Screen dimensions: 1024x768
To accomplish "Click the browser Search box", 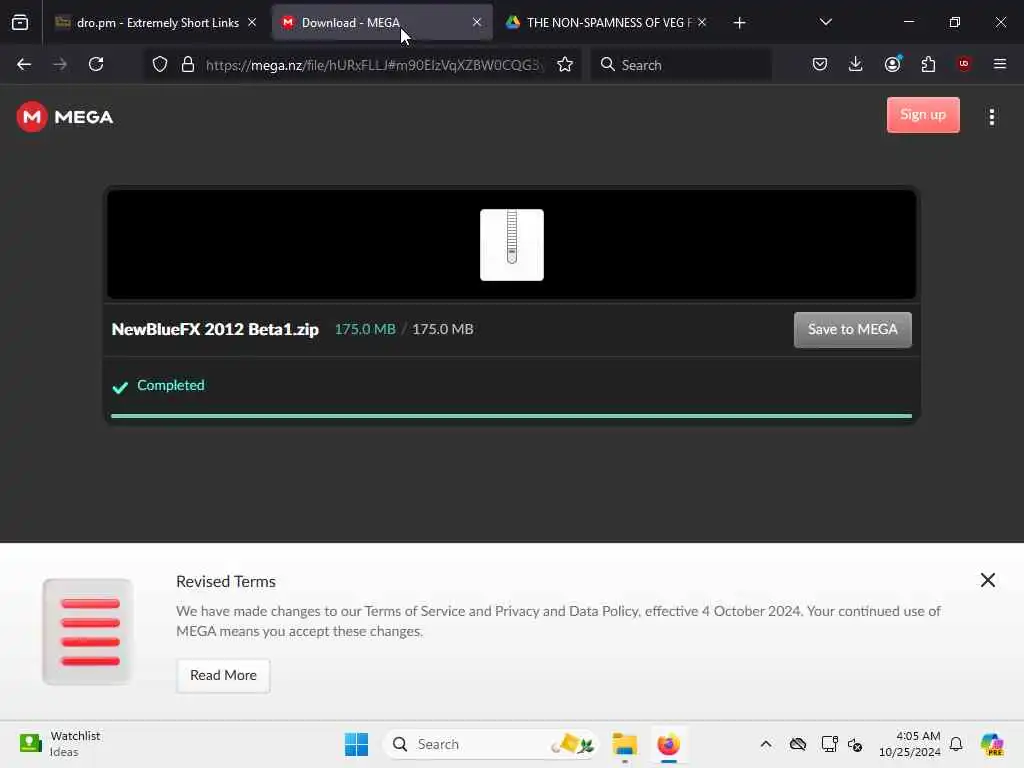I will (681, 65).
